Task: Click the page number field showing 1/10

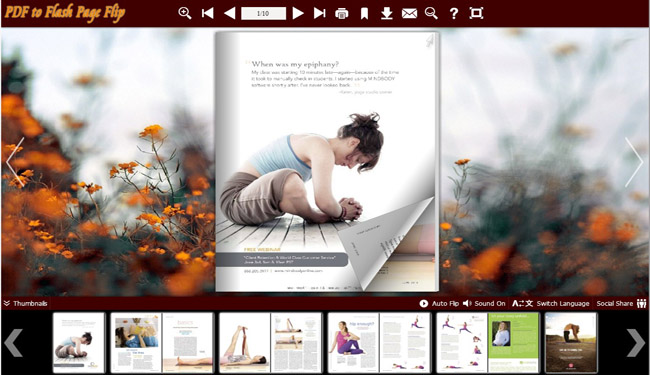Action: (x=263, y=13)
